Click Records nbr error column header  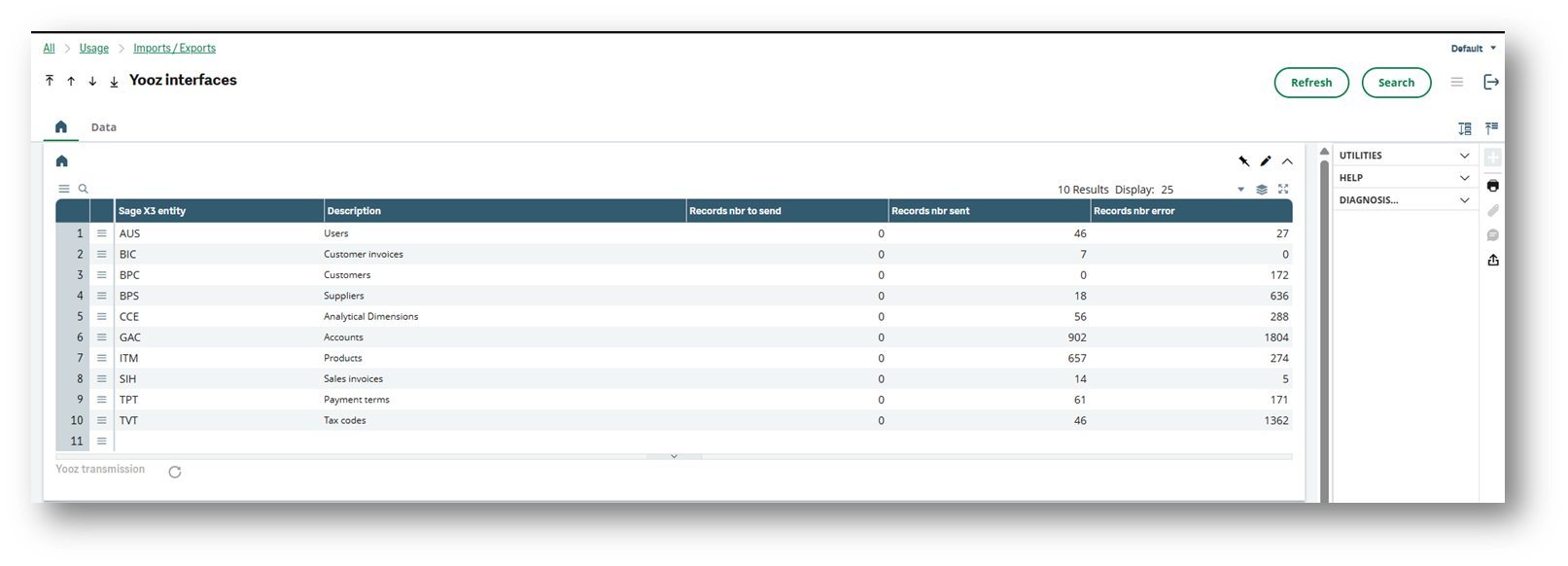click(x=1192, y=211)
